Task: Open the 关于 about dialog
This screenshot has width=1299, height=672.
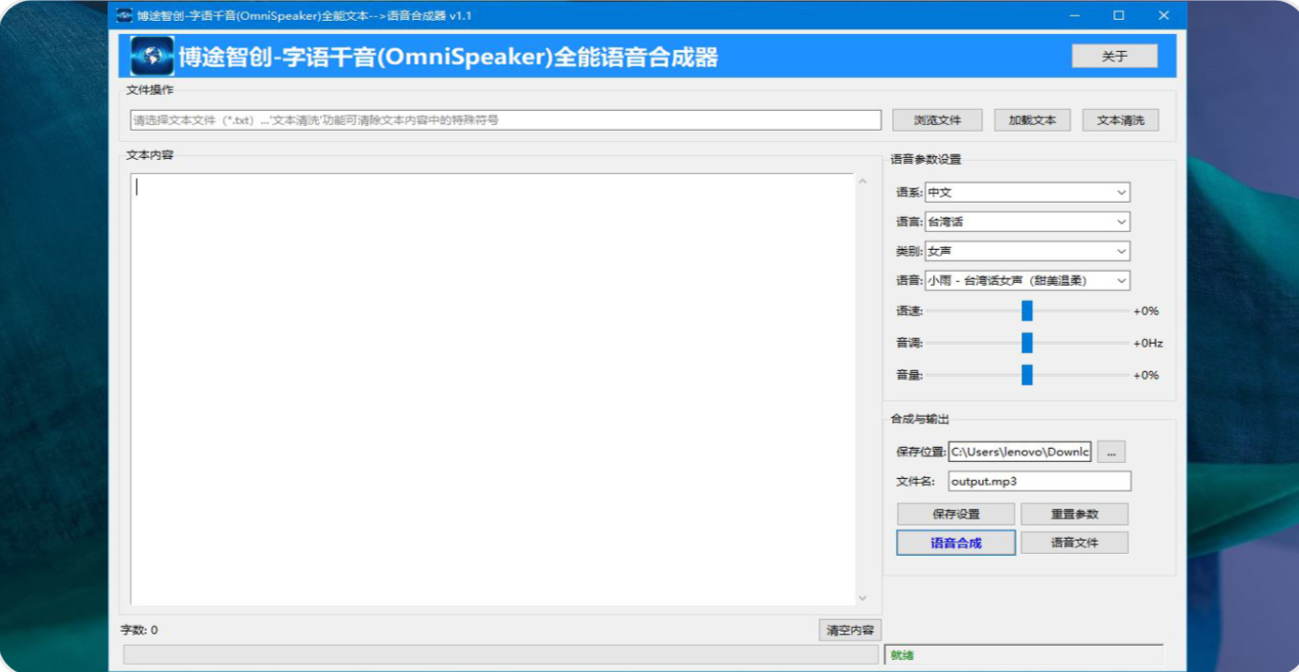Action: click(1114, 56)
